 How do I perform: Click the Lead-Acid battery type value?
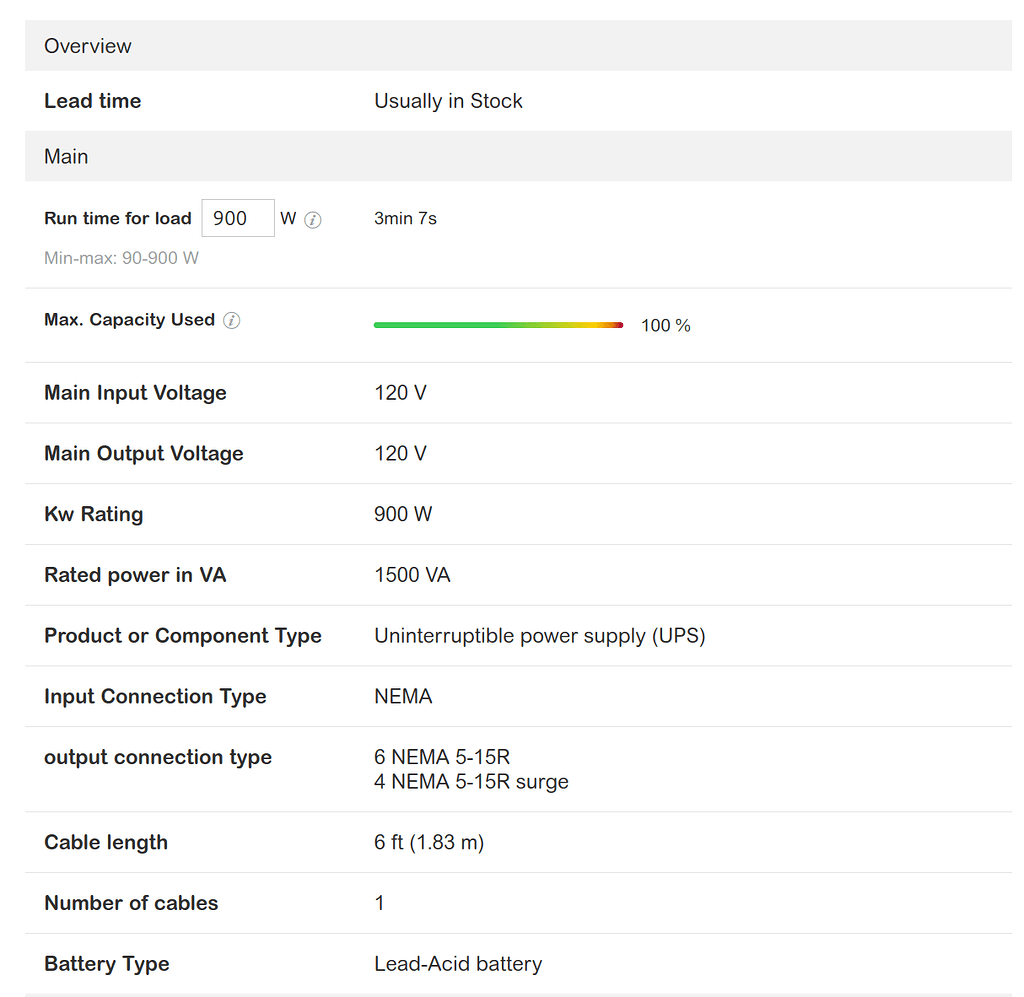coord(458,964)
